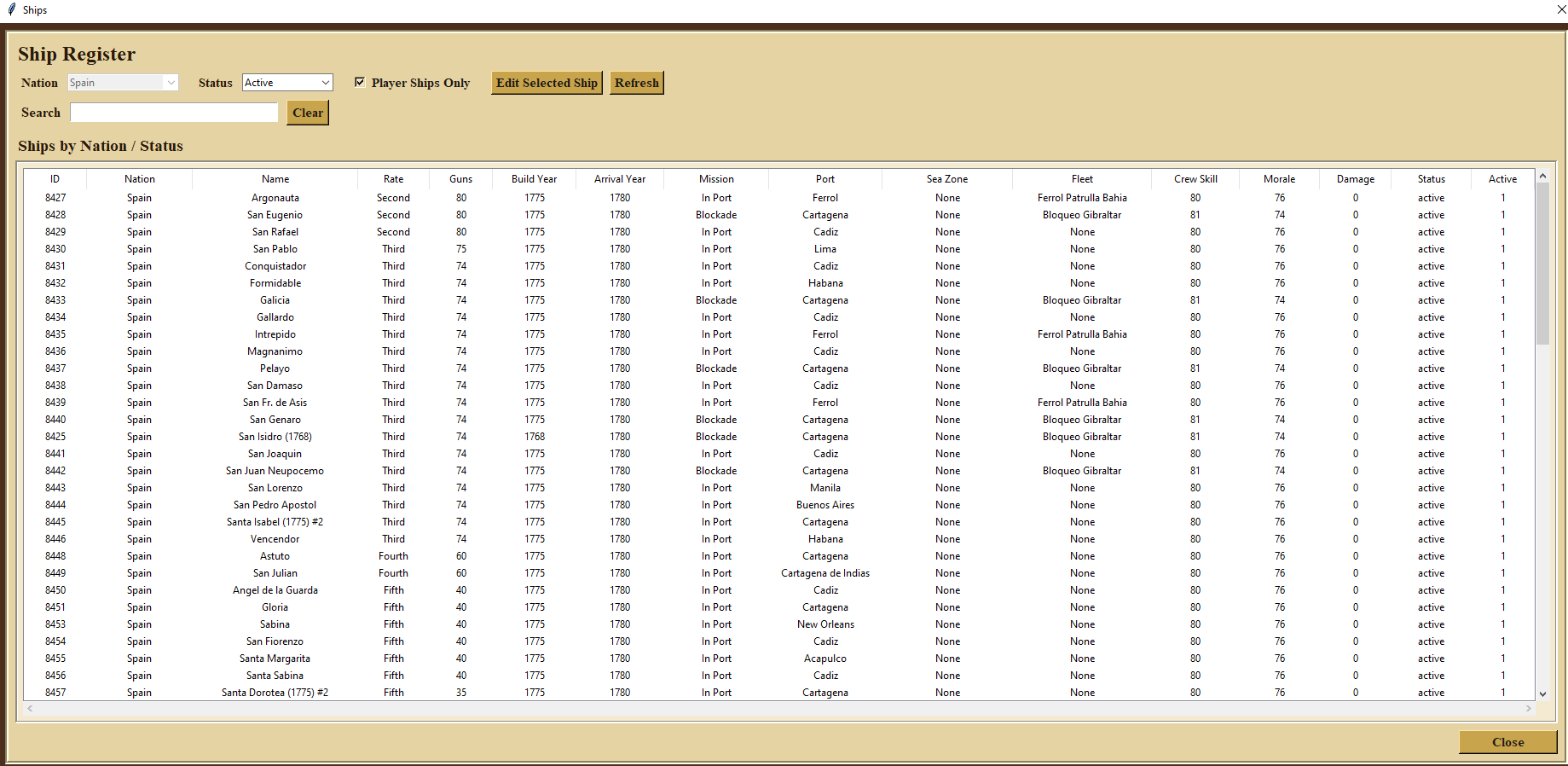Sort by the Mission column header
The image size is (1568, 766).
pyautogui.click(x=716, y=179)
